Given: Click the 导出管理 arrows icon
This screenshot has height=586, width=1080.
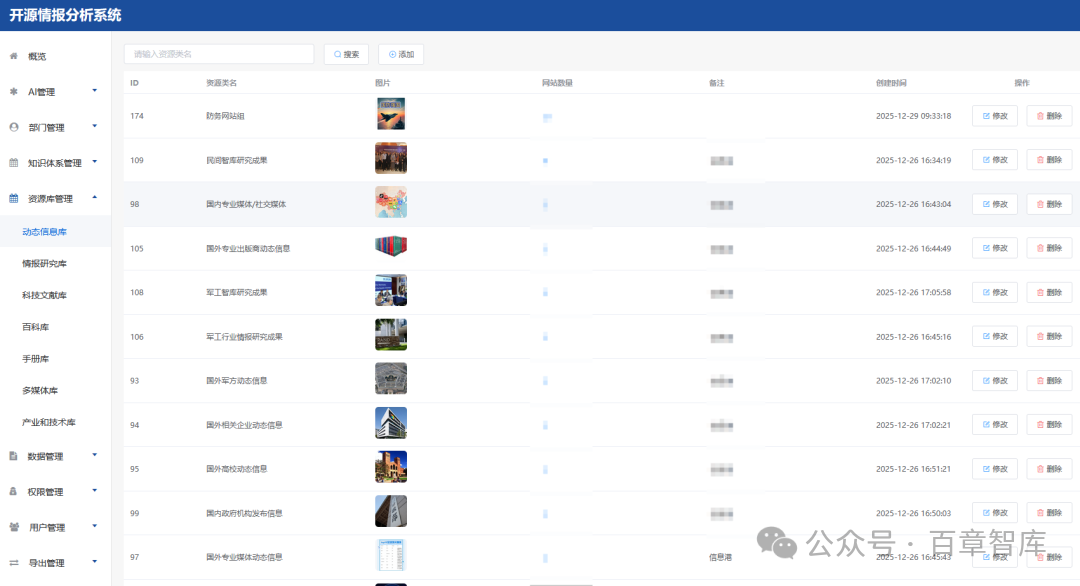Looking at the screenshot, I should pos(13,563).
